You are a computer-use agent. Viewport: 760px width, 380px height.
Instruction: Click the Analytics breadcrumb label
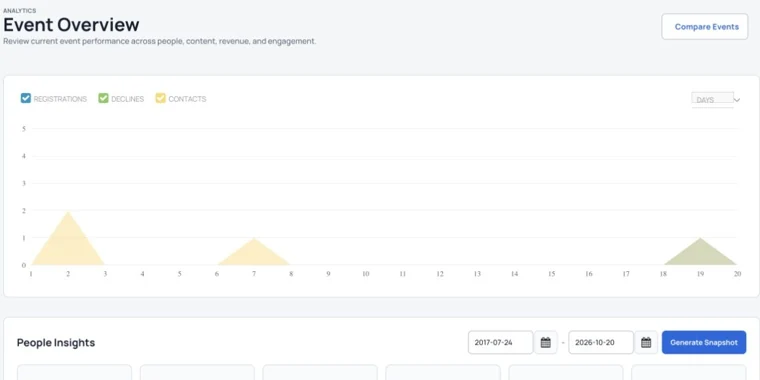point(19,11)
